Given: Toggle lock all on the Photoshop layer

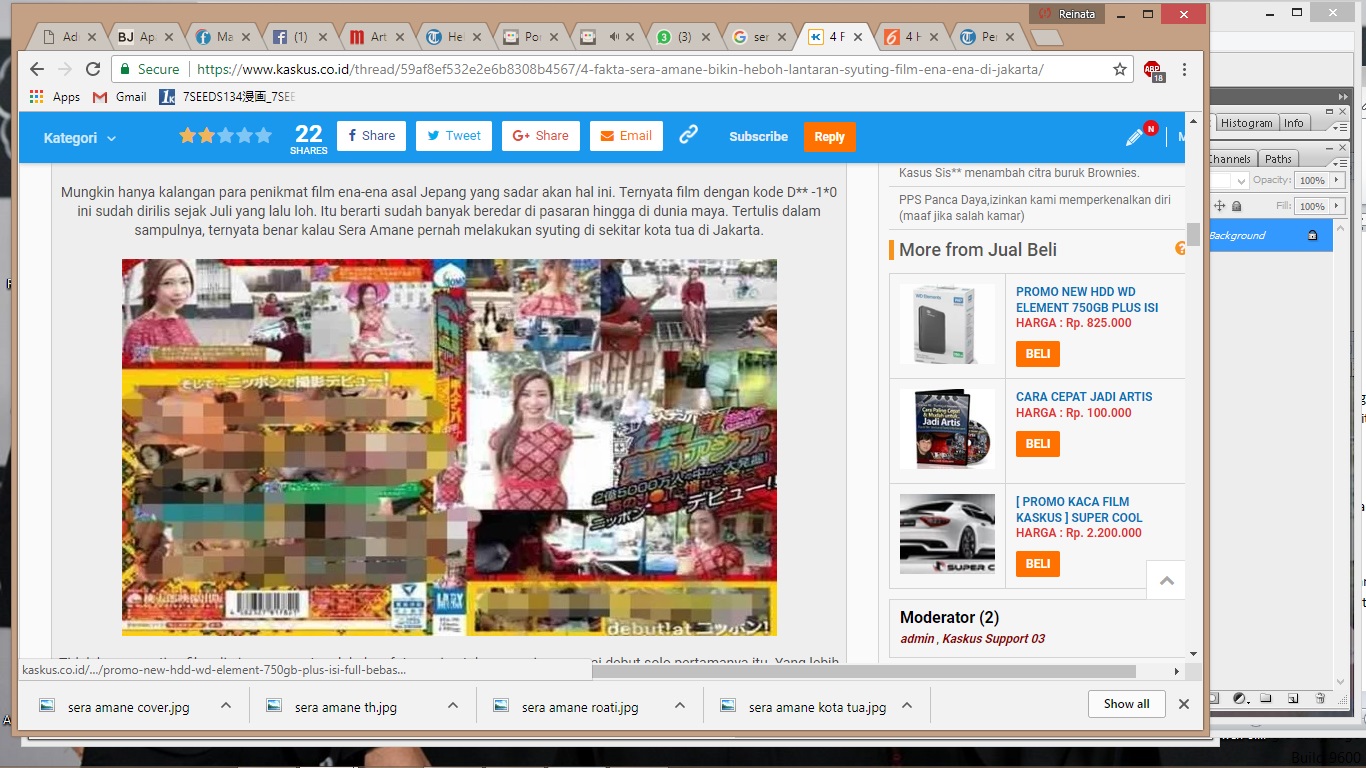Looking at the screenshot, I should click(1236, 206).
